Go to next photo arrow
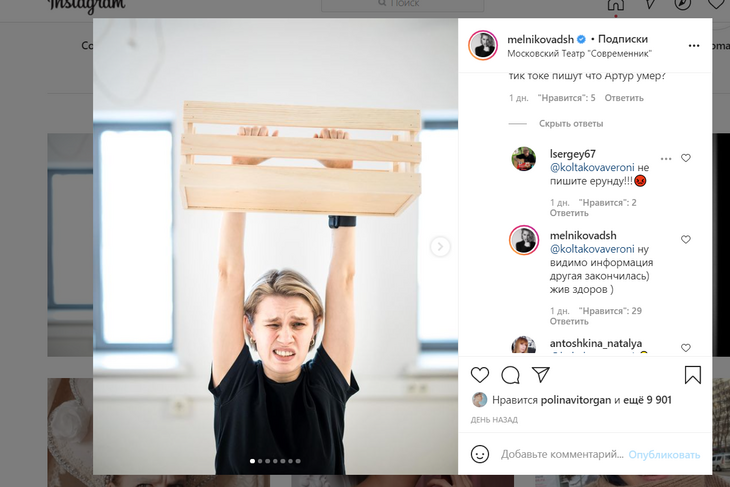The height and width of the screenshot is (487, 730). click(440, 246)
